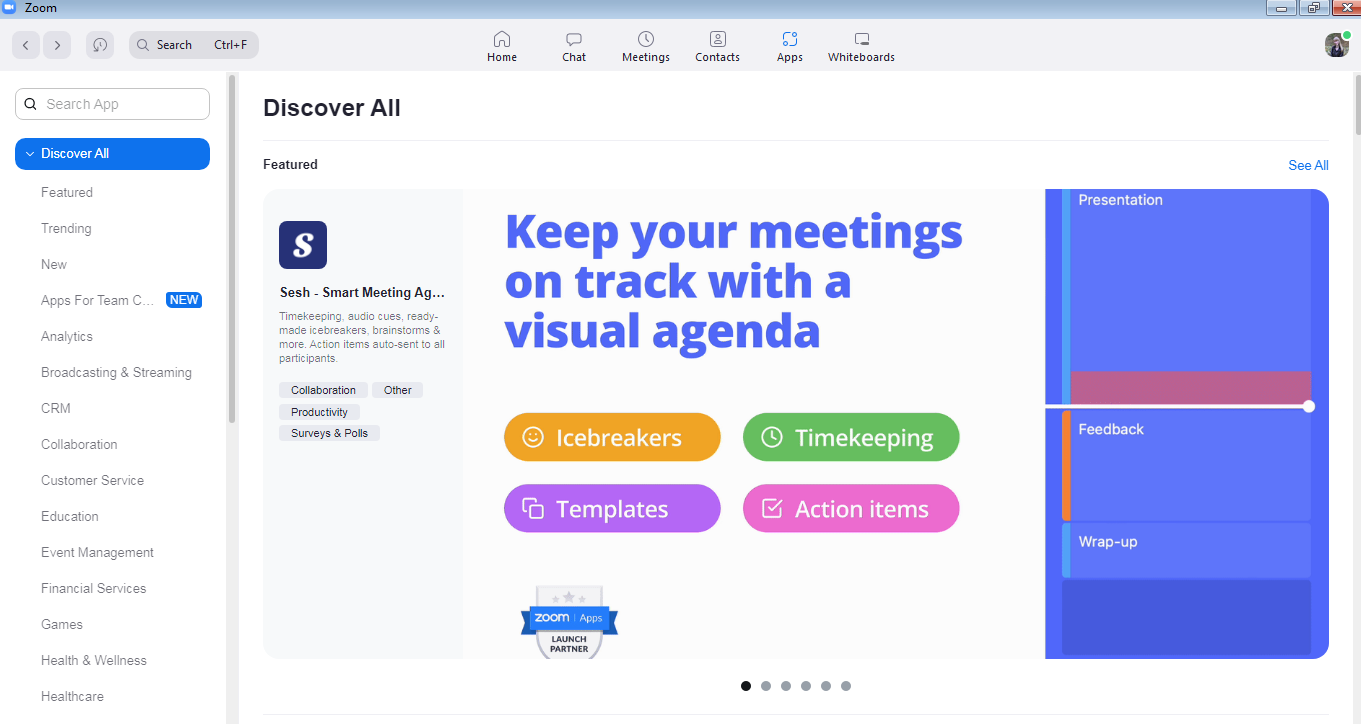Select the Games category

62,624
